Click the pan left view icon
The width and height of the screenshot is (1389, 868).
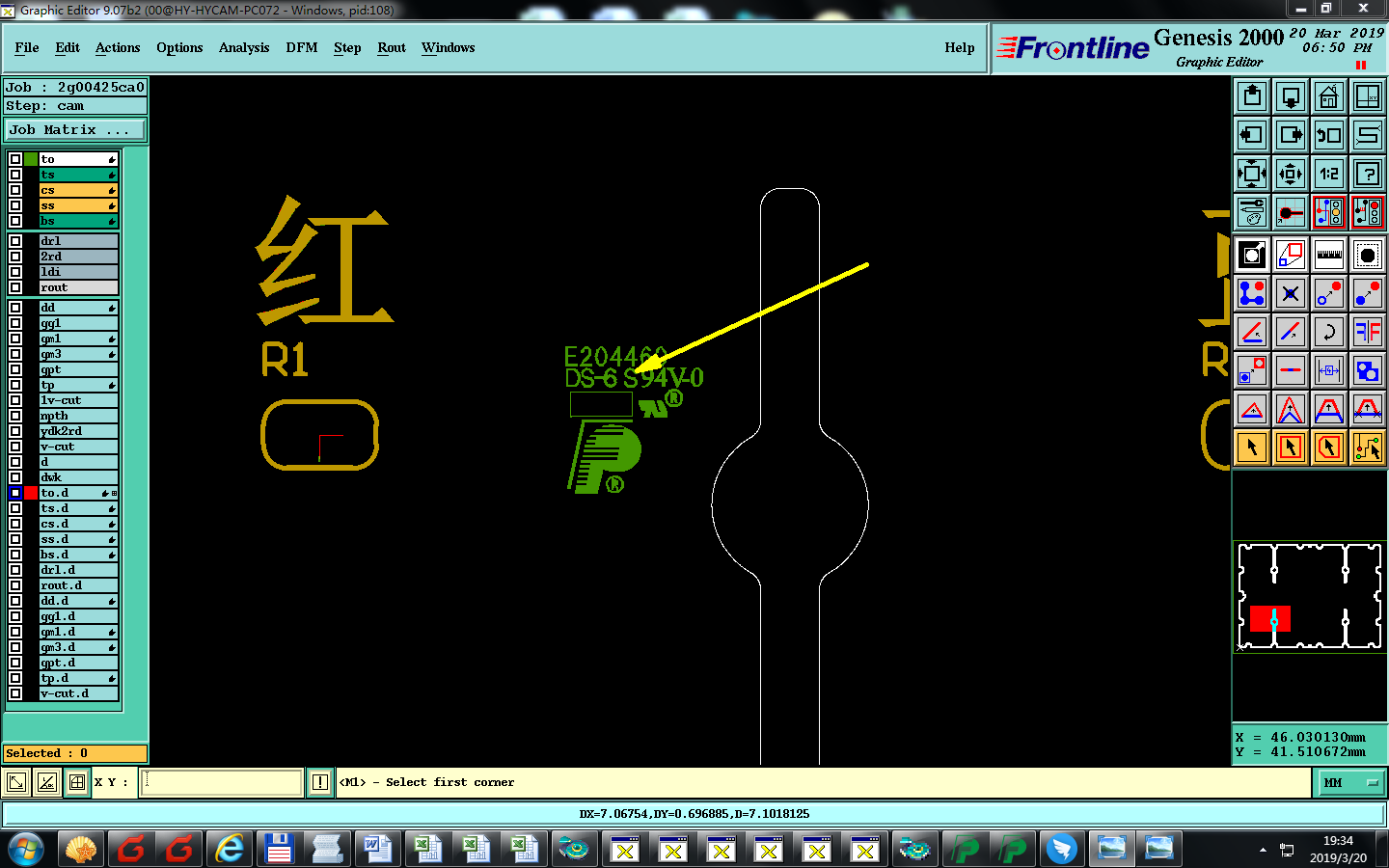click(1252, 135)
